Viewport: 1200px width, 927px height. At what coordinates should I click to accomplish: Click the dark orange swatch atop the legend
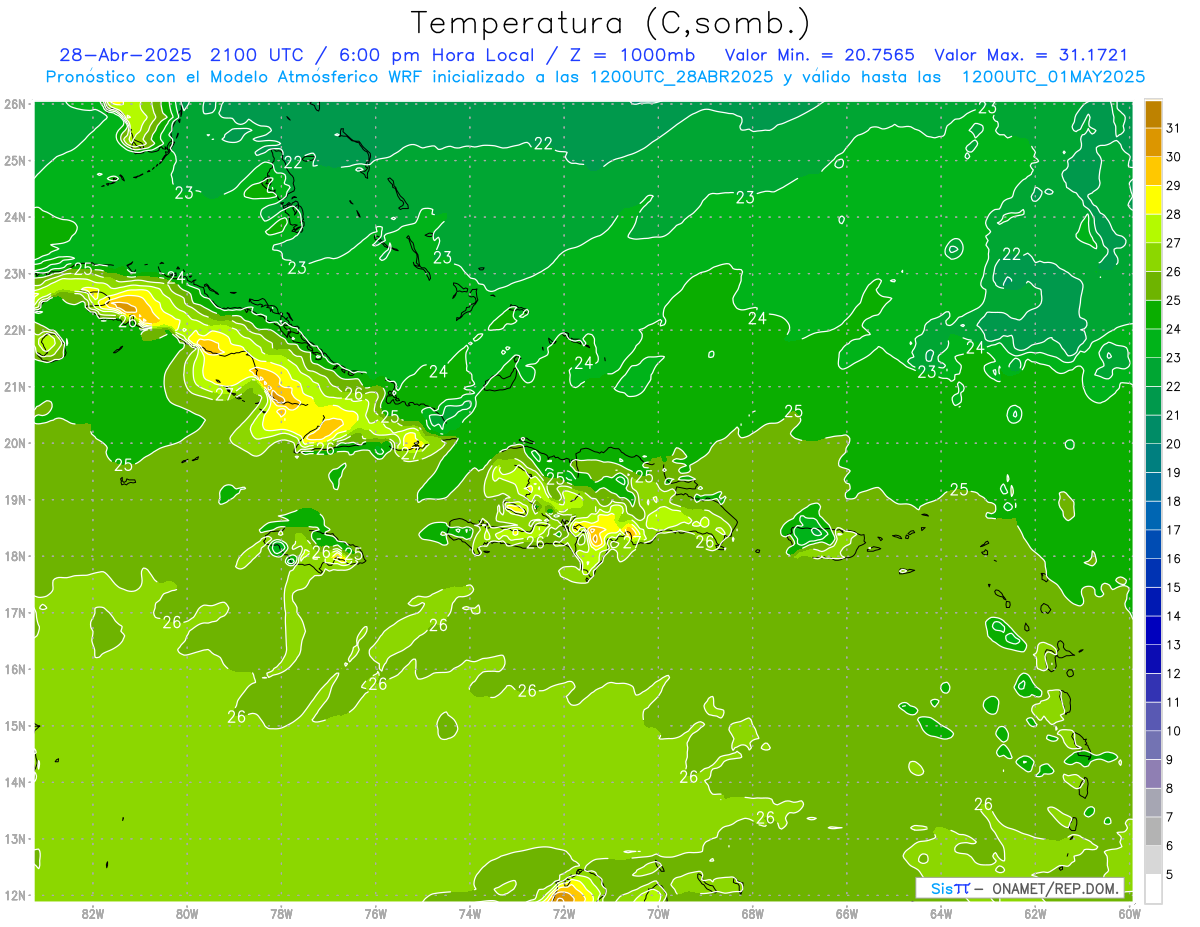pyautogui.click(x=1153, y=115)
